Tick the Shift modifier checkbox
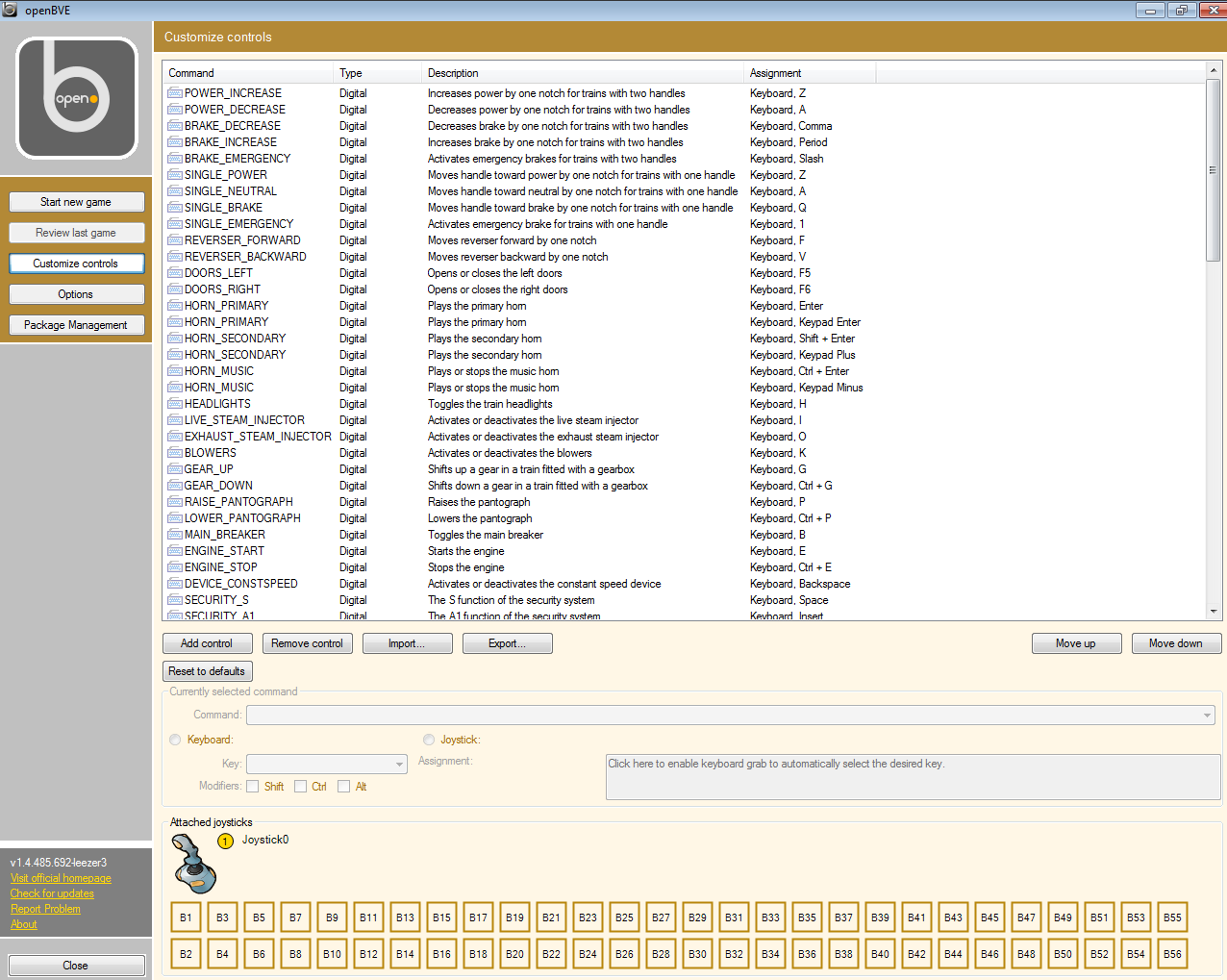The width and height of the screenshot is (1227, 980). click(x=253, y=787)
